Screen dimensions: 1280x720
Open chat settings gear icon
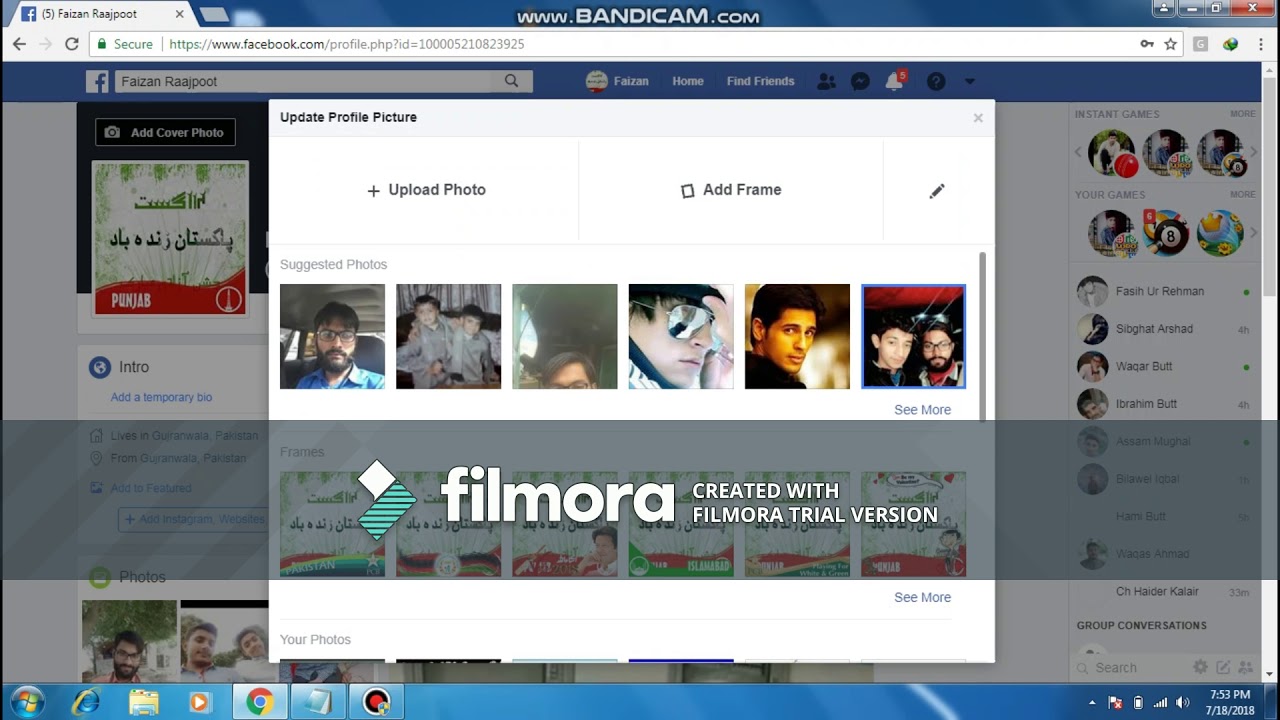click(x=1201, y=667)
